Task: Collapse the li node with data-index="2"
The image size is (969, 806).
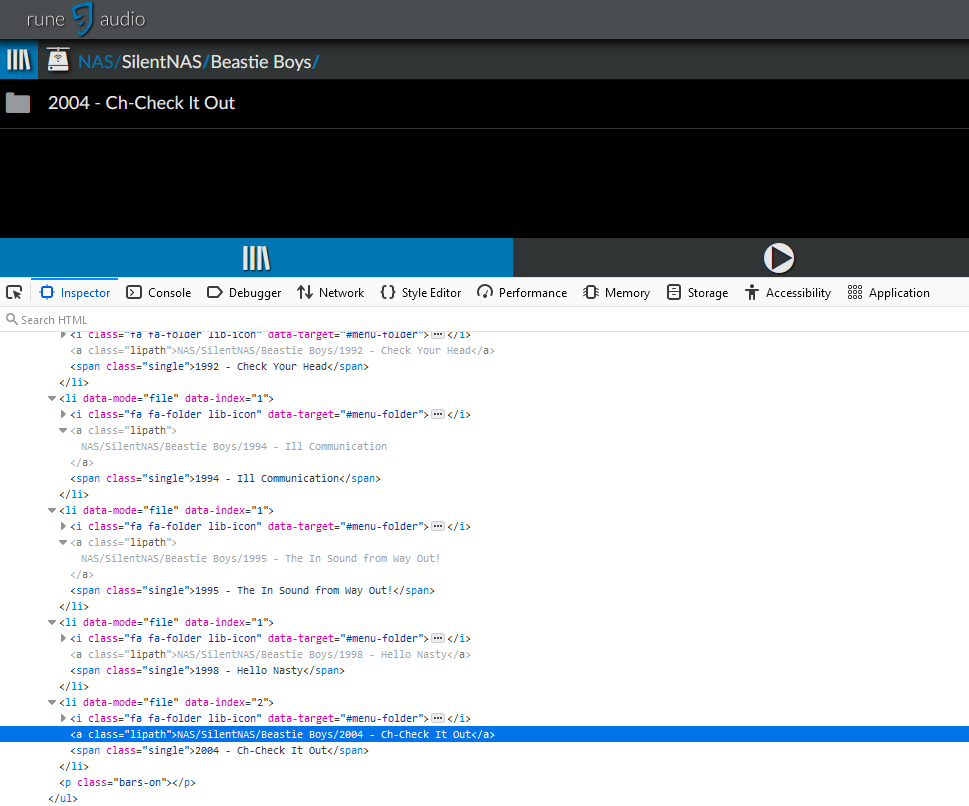Action: [52, 702]
